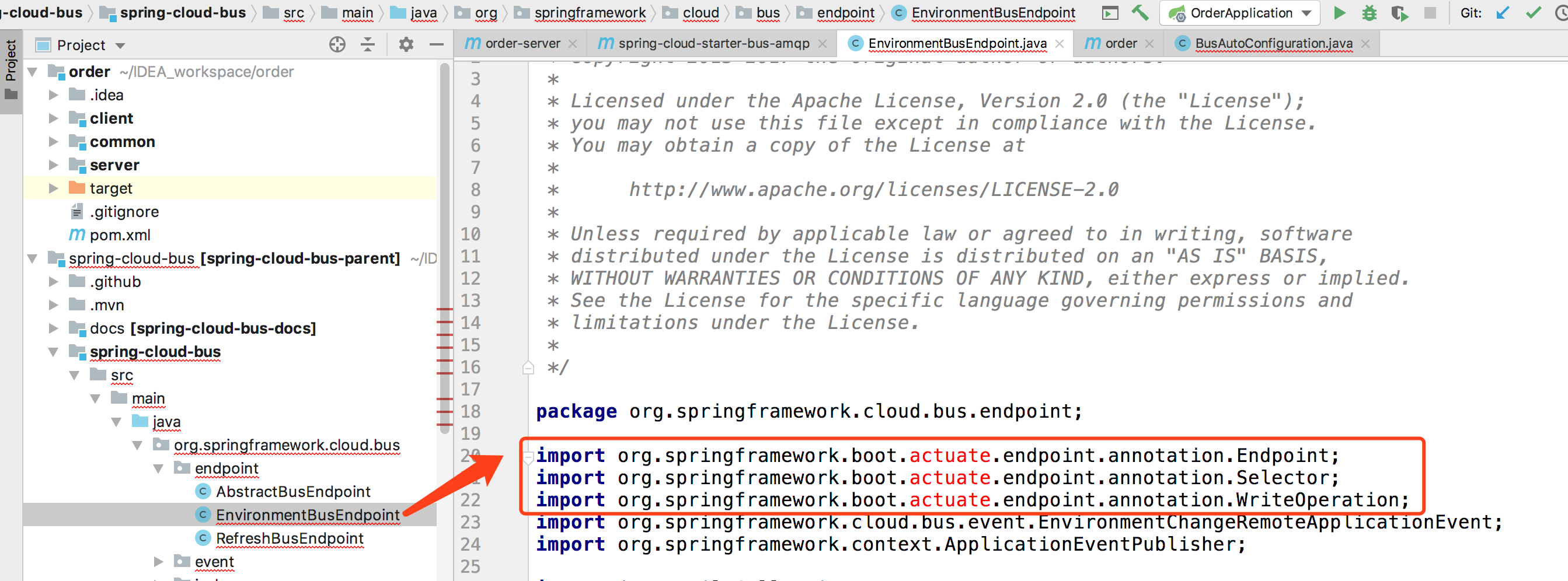Run OrderApplication with green play icon
The image size is (1568, 581).
point(1339,13)
